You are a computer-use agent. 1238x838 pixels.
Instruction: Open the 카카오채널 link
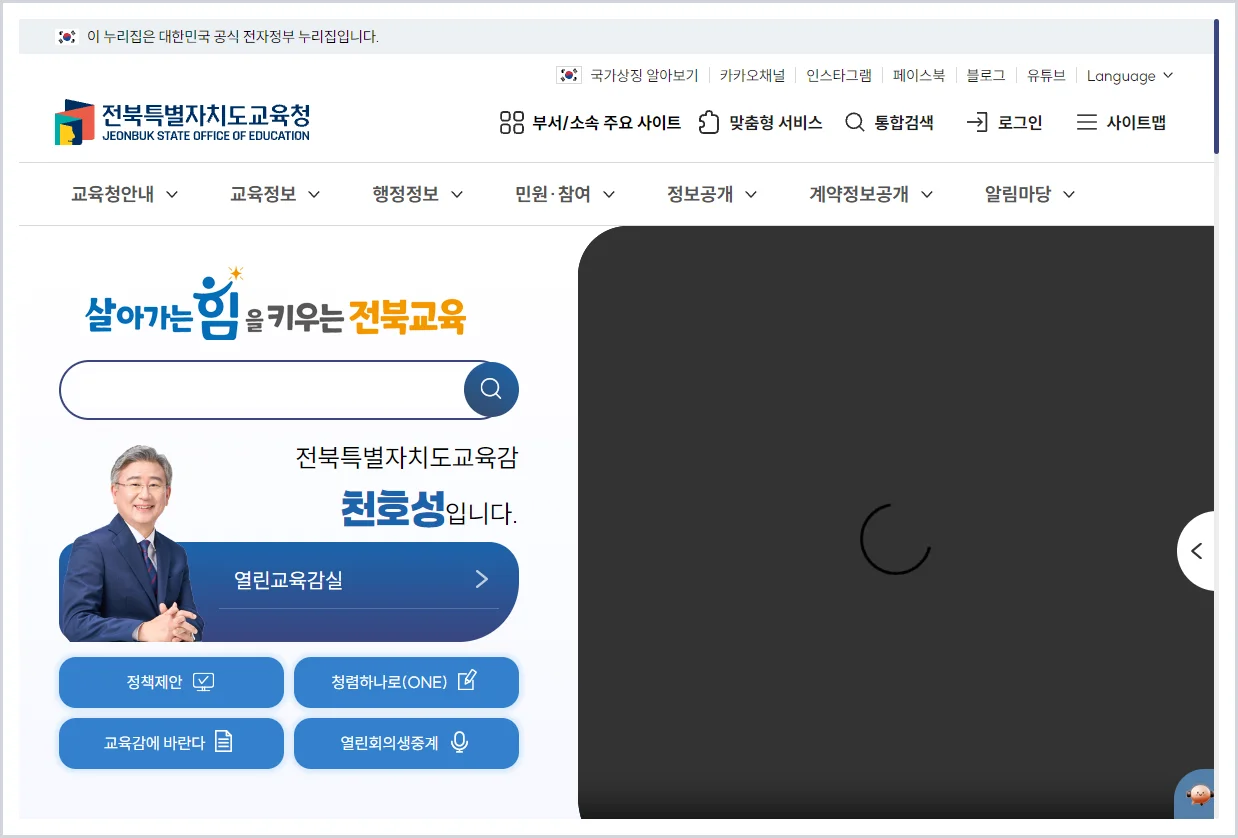752,76
